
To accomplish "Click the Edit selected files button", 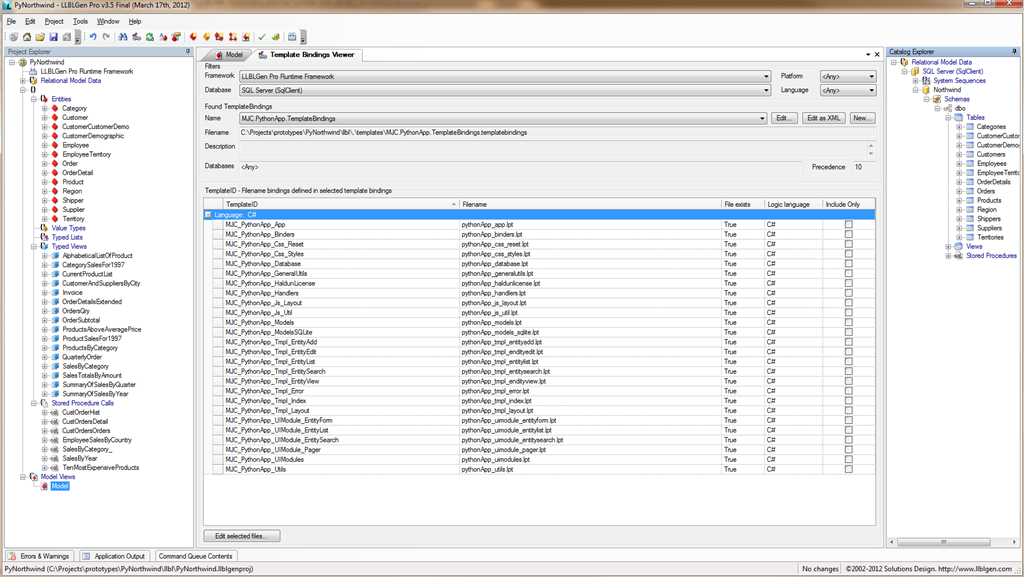I will tap(242, 537).
